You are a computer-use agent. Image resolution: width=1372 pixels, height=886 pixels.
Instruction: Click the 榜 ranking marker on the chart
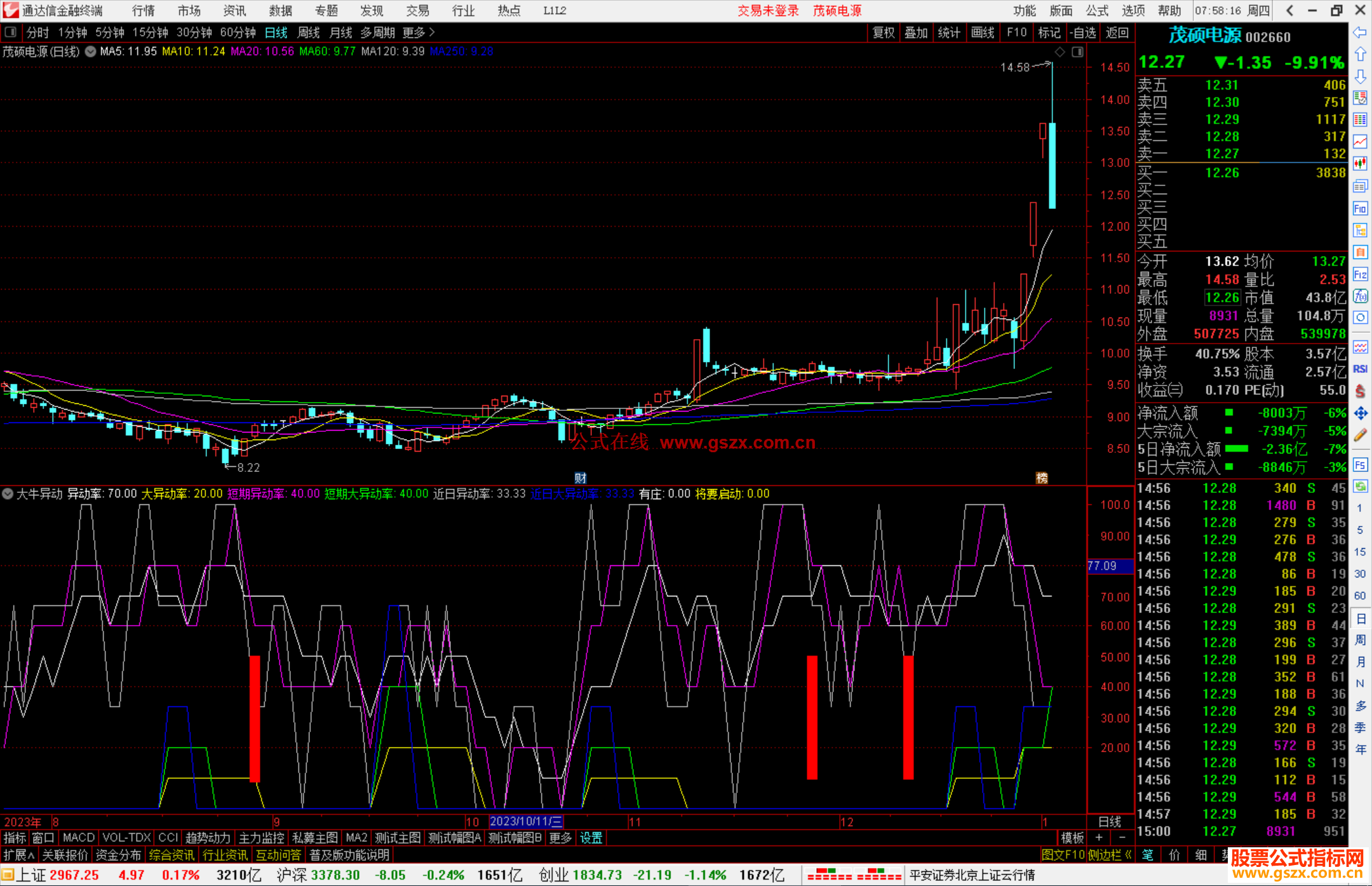pos(1042,478)
